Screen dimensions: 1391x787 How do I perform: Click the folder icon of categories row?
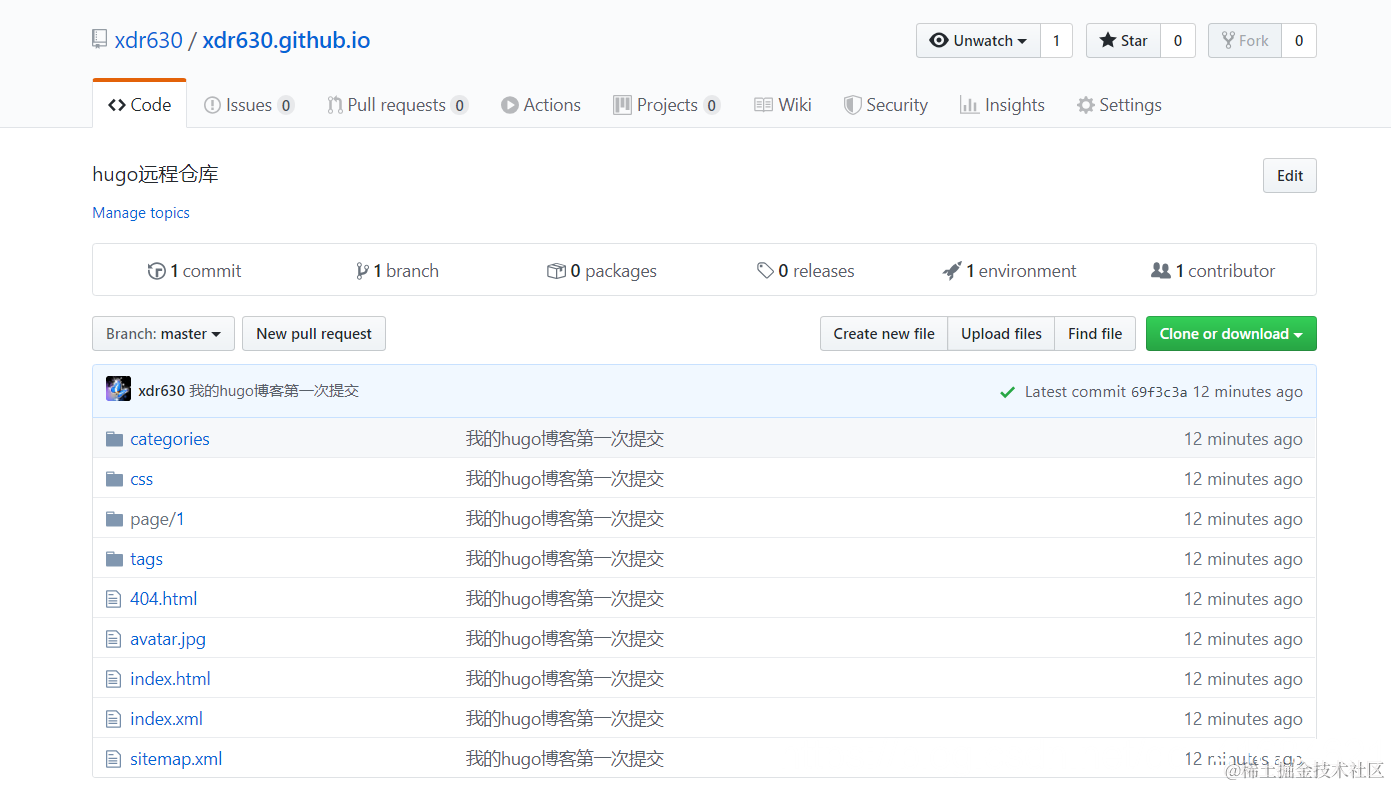tap(114, 439)
